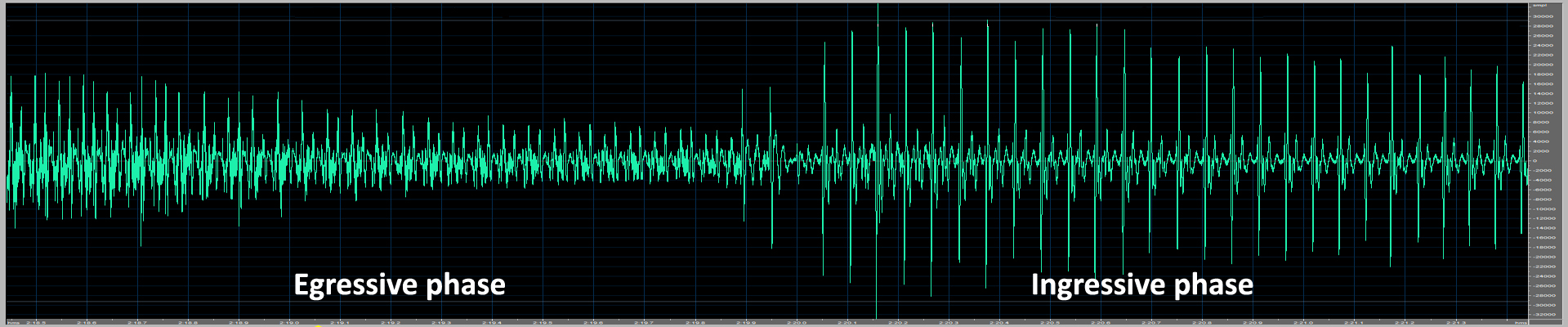The height and width of the screenshot is (327, 1568).
Task: Click the yellow cursor marker below the time ruler
Action: pyautogui.click(x=317, y=325)
